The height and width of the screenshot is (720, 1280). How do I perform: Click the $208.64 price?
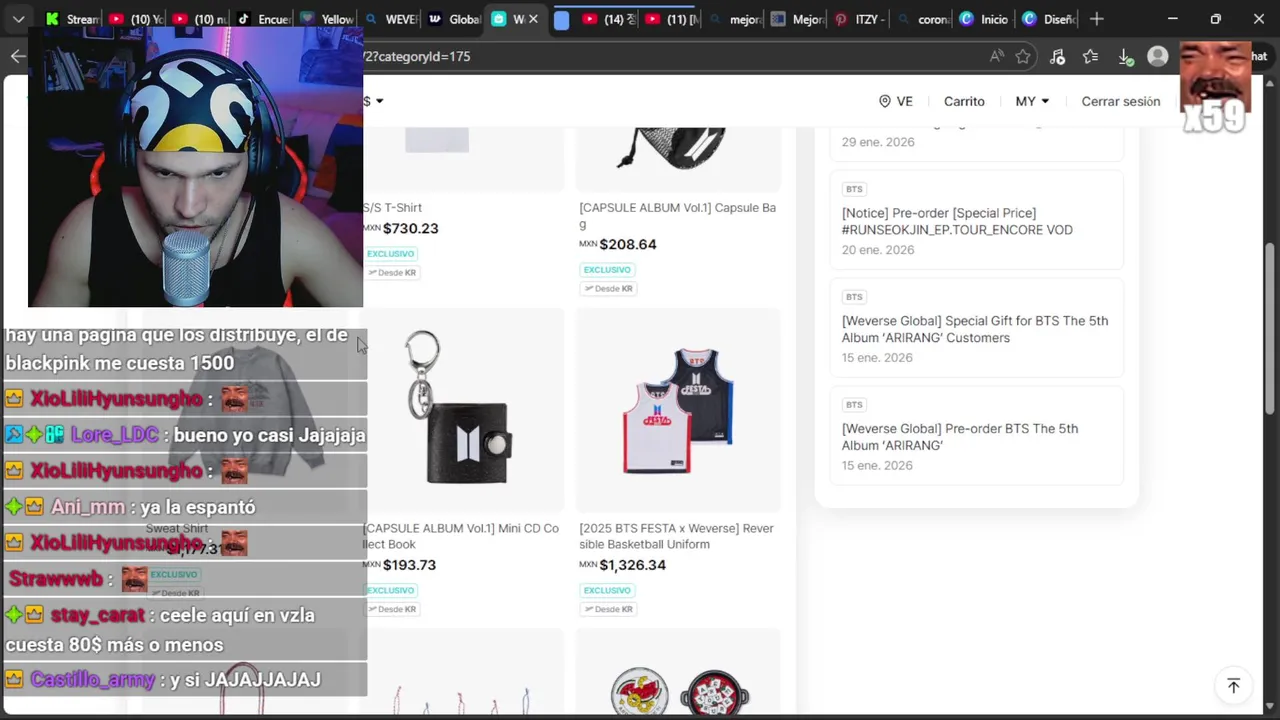627,244
